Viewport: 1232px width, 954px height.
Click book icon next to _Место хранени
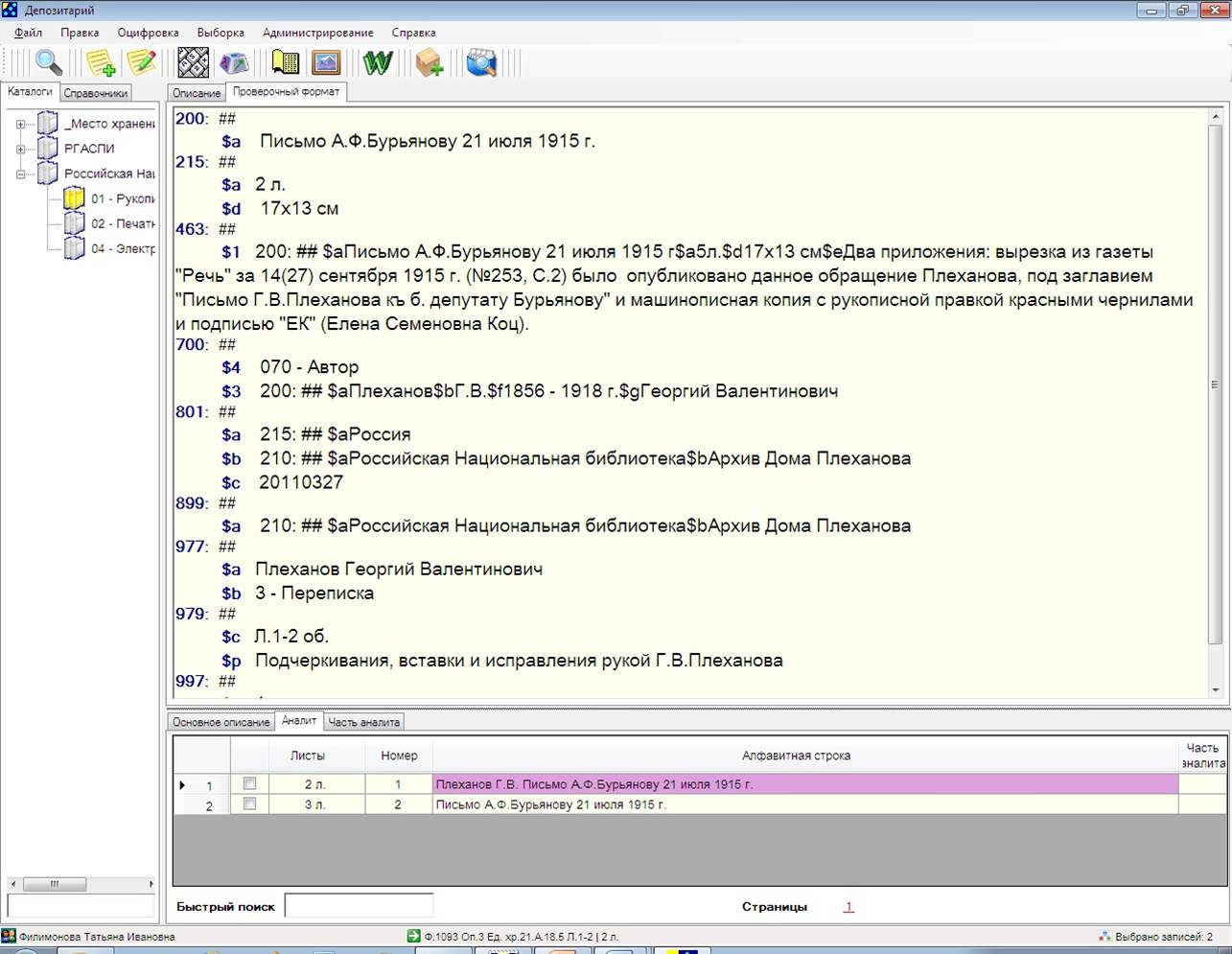coord(48,123)
